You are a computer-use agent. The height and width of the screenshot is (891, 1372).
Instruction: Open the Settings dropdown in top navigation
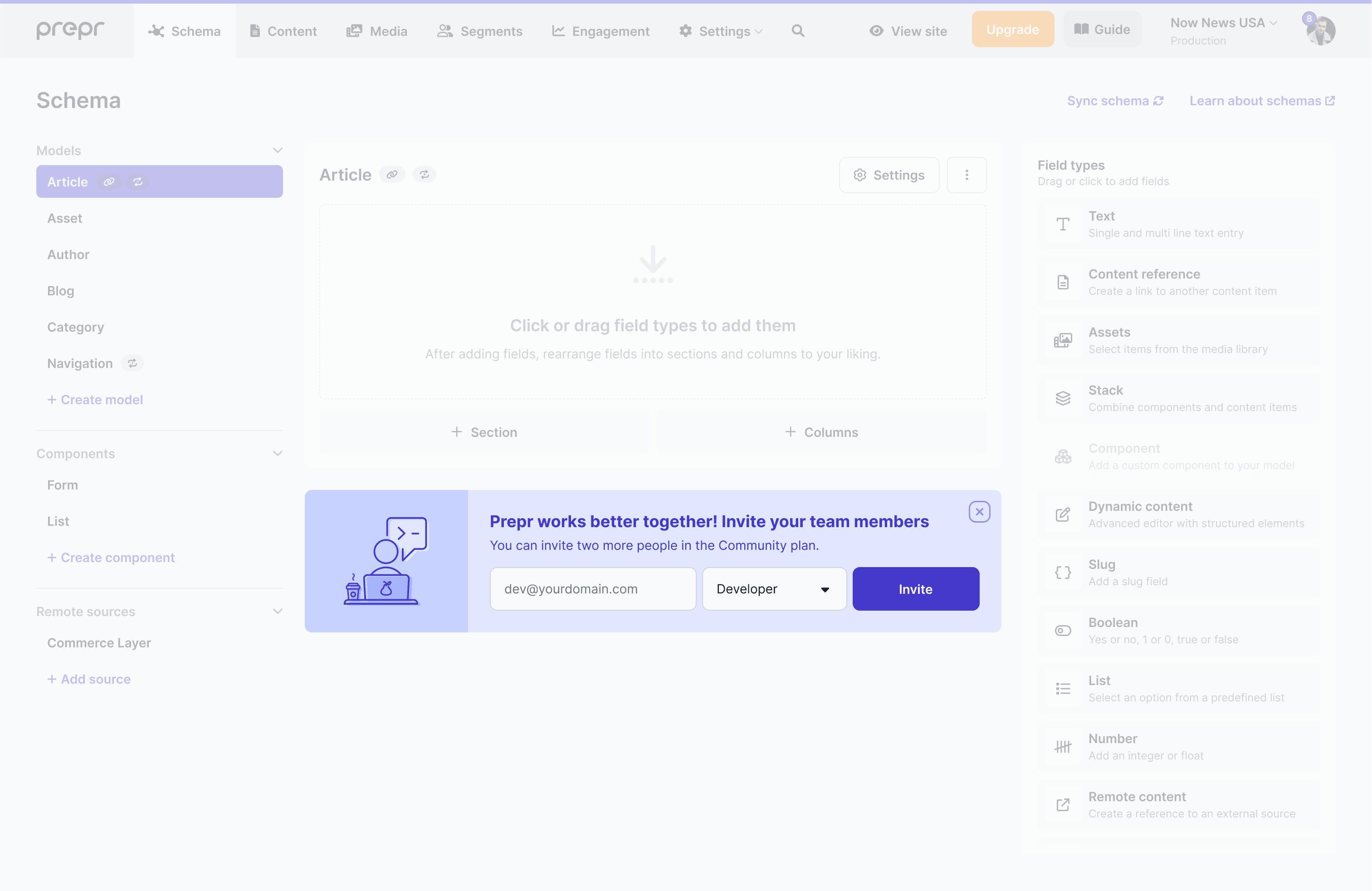(721, 31)
